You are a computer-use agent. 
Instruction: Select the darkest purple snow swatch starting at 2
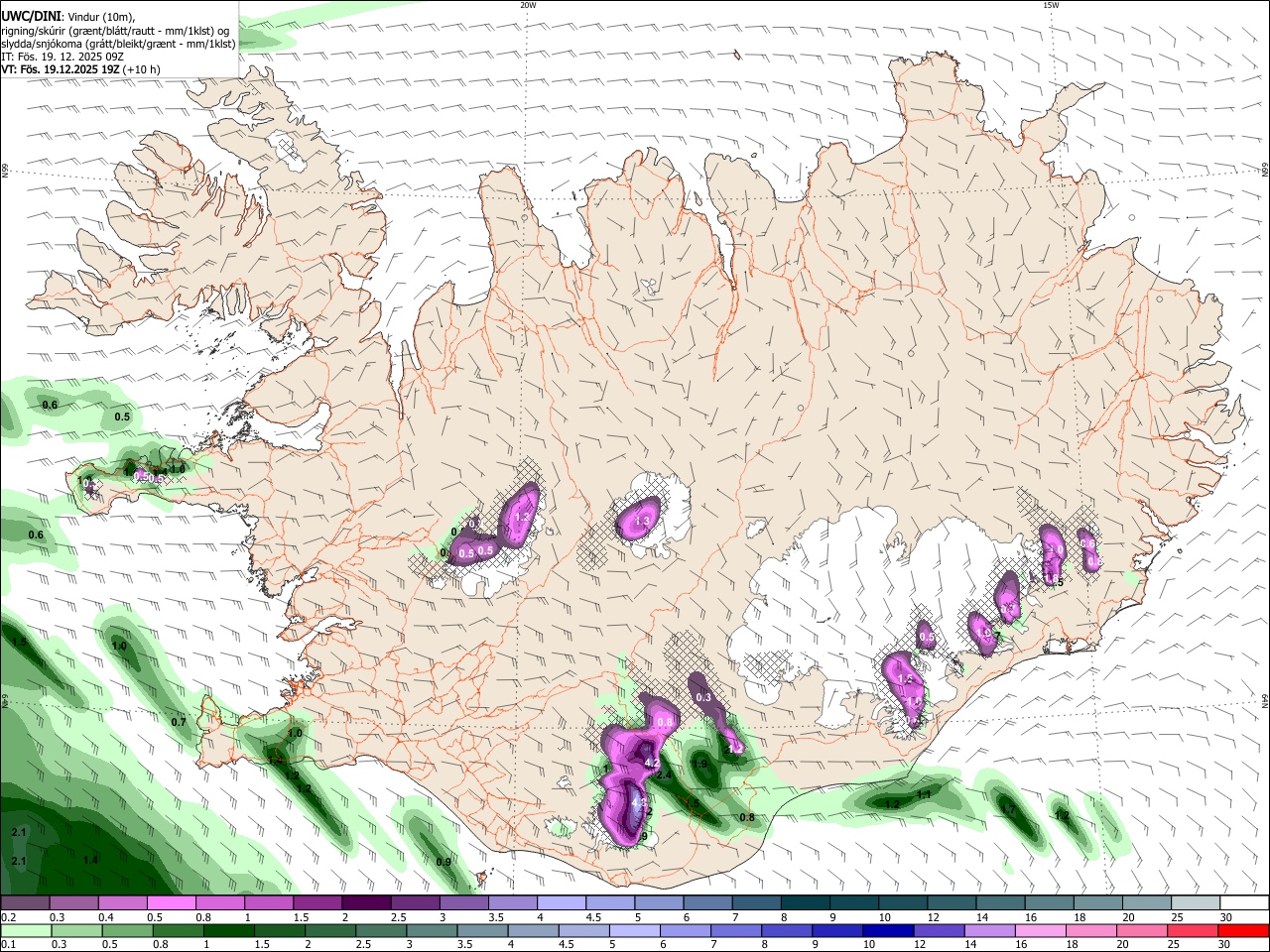pyautogui.click(x=366, y=903)
